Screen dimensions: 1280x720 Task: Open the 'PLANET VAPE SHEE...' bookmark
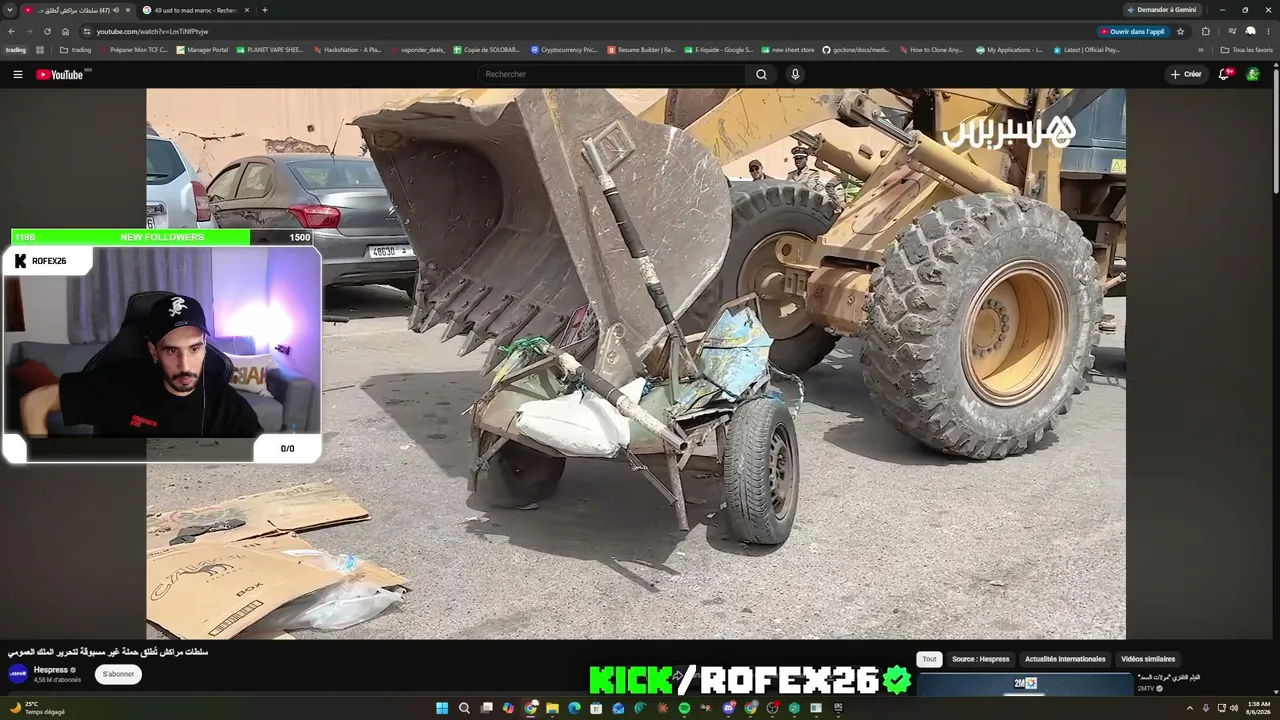tap(269, 50)
